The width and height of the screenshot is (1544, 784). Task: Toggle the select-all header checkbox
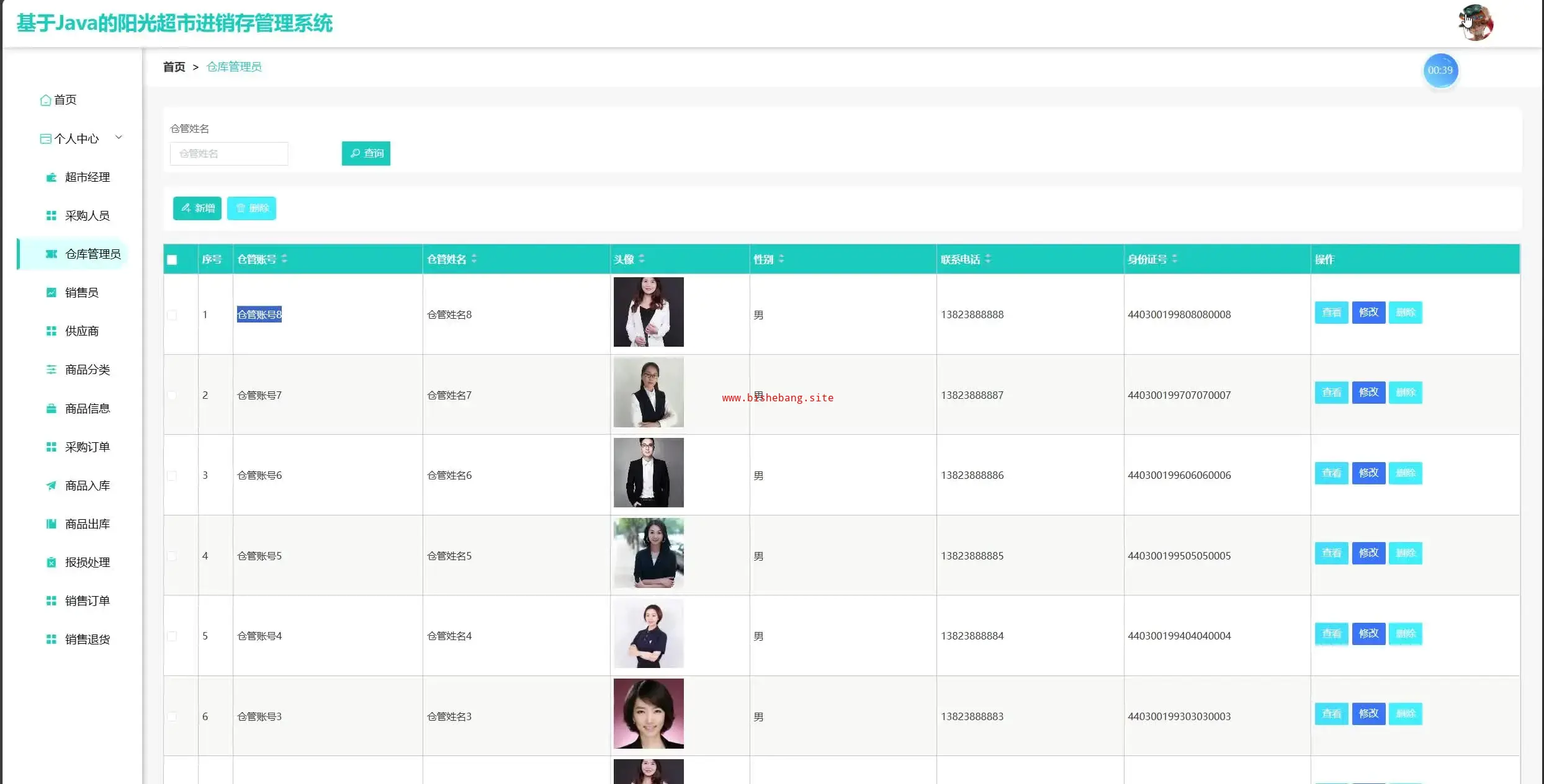pyautogui.click(x=172, y=260)
